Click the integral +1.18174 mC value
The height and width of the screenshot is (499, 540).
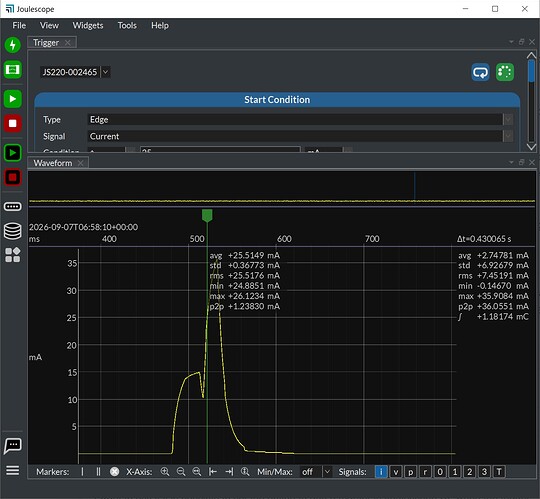click(x=502, y=317)
